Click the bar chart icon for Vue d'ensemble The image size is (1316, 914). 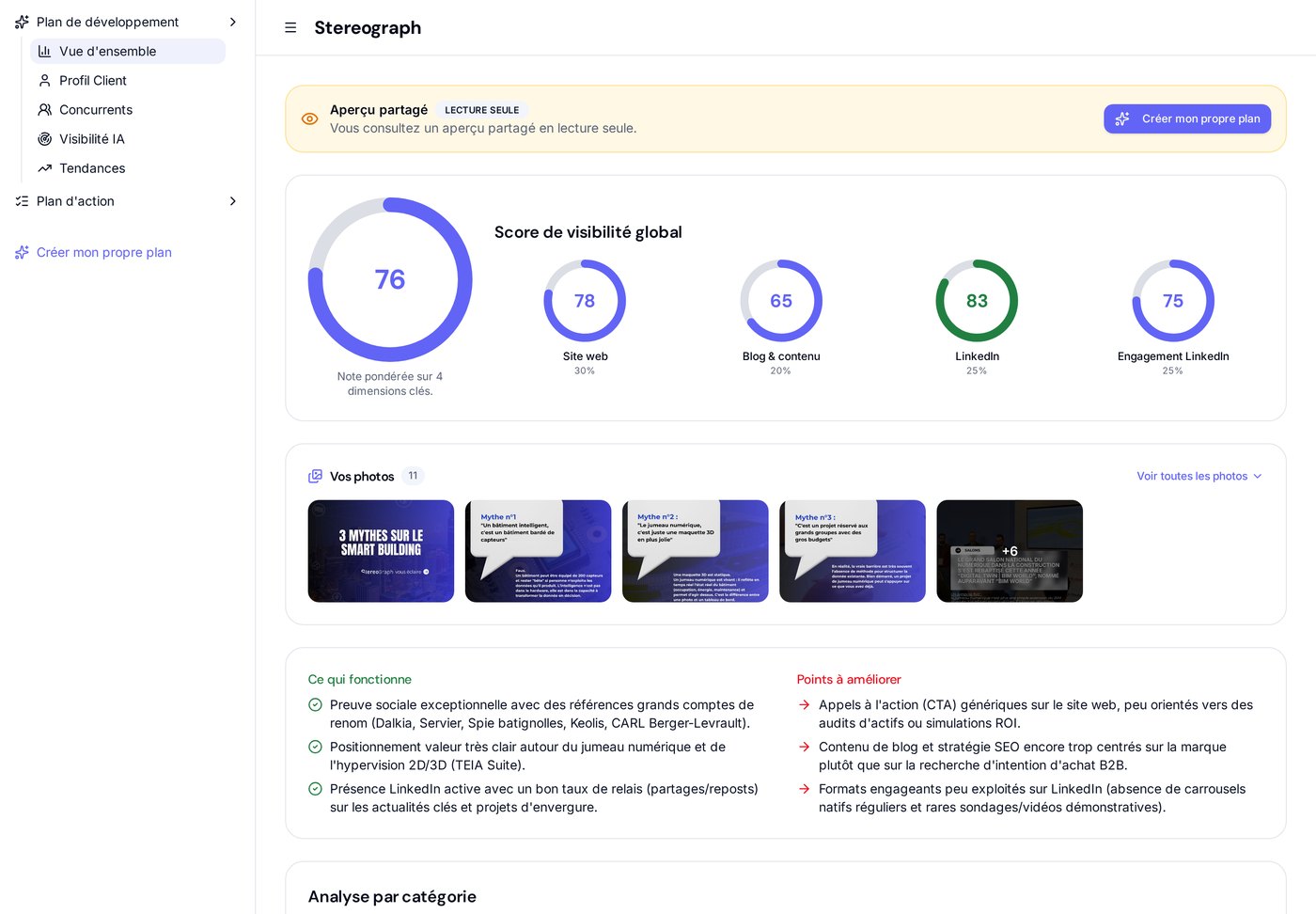point(44,51)
